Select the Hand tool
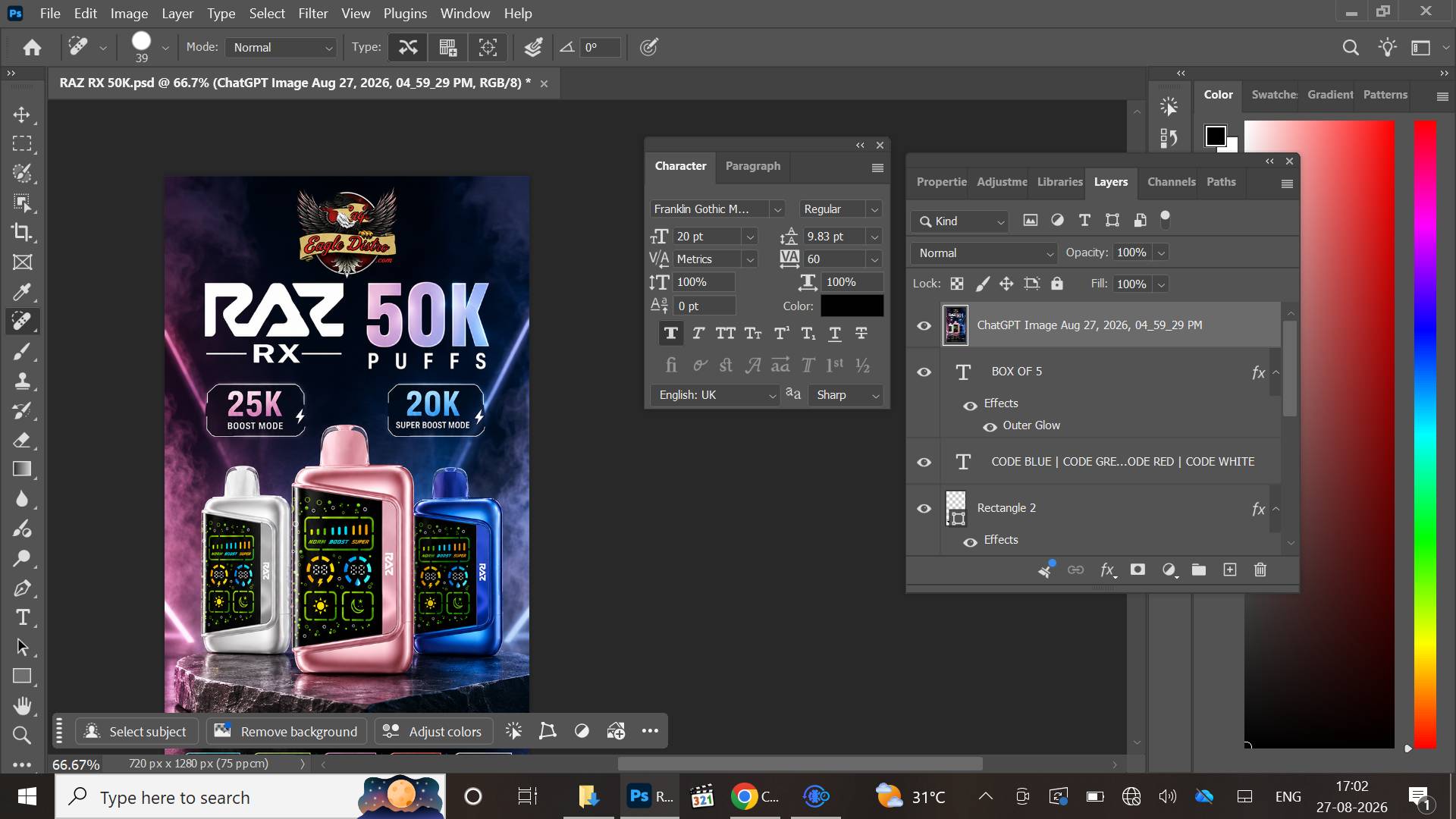1456x819 pixels. pos(22,706)
